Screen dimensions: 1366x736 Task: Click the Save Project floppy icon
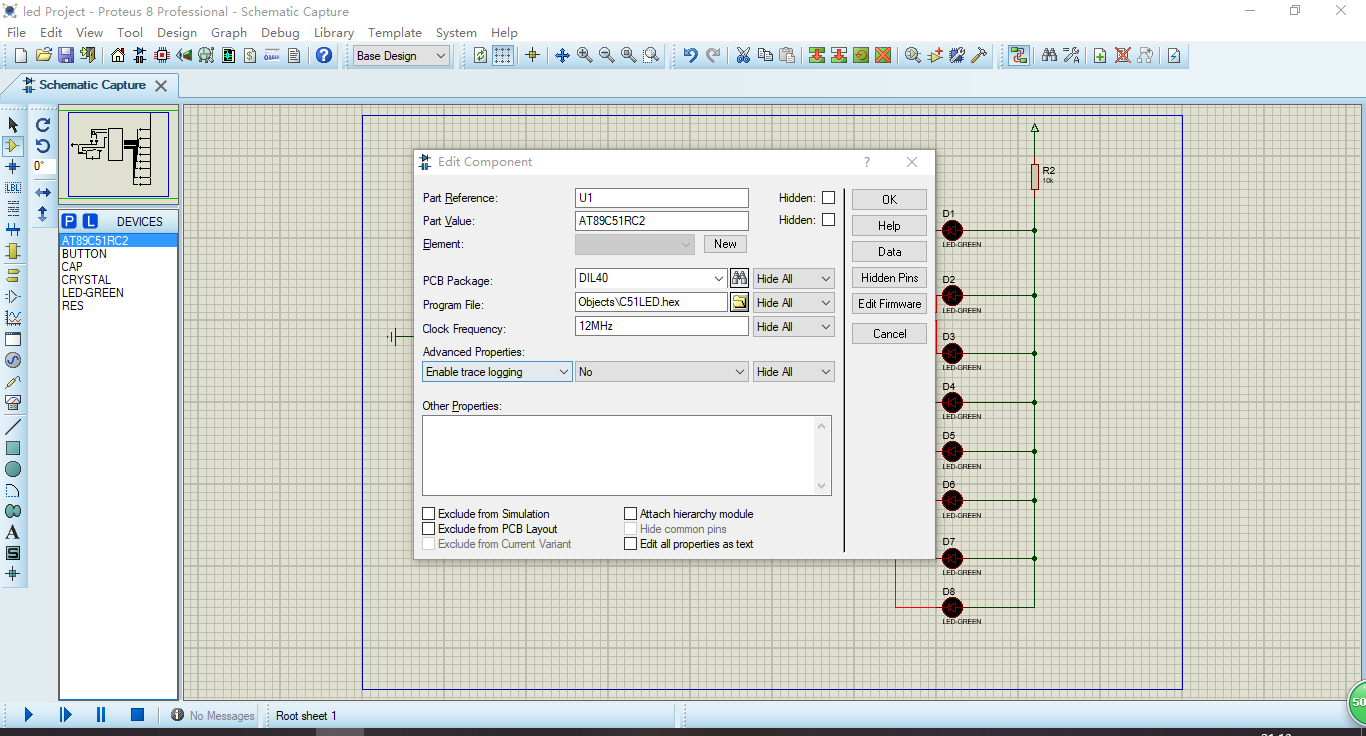click(66, 55)
